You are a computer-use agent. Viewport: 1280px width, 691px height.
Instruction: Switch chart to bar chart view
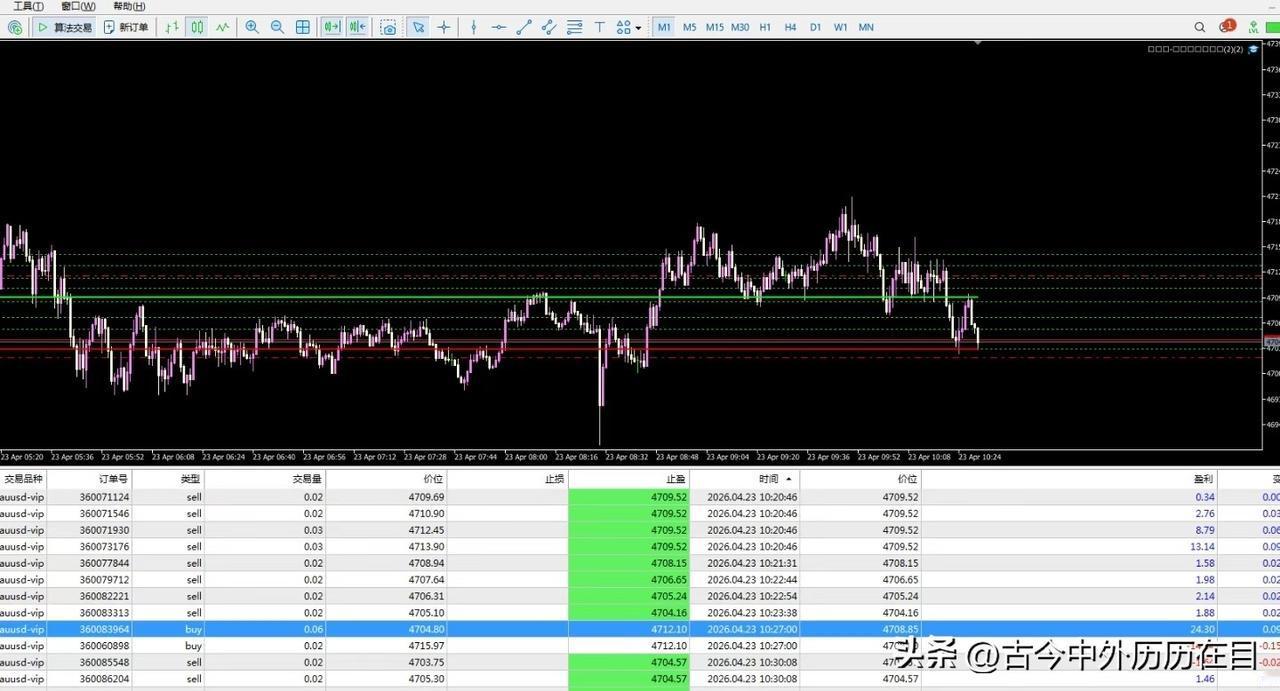pyautogui.click(x=172, y=27)
